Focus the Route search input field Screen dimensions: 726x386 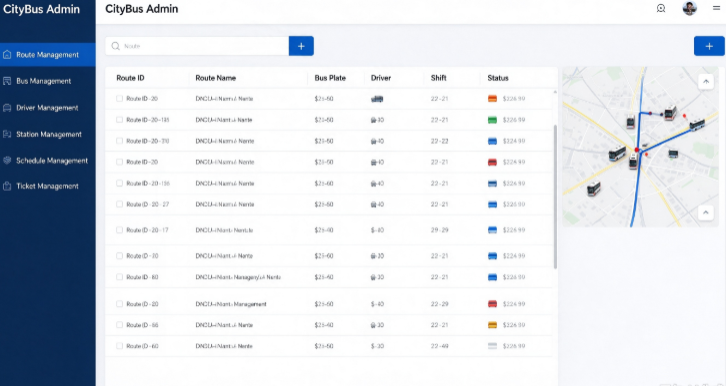pyautogui.click(x=197, y=46)
